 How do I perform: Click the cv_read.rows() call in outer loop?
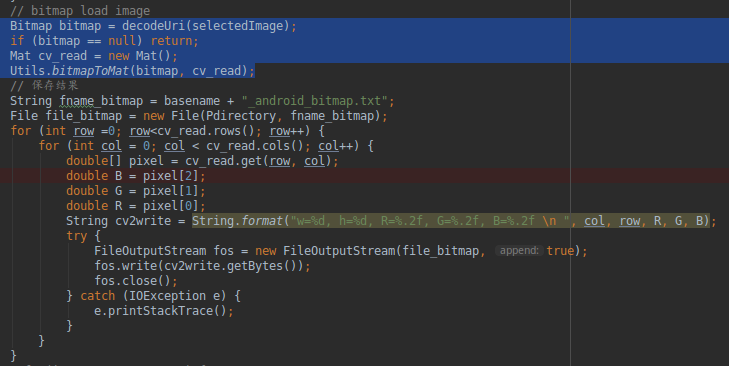[x=199, y=131]
